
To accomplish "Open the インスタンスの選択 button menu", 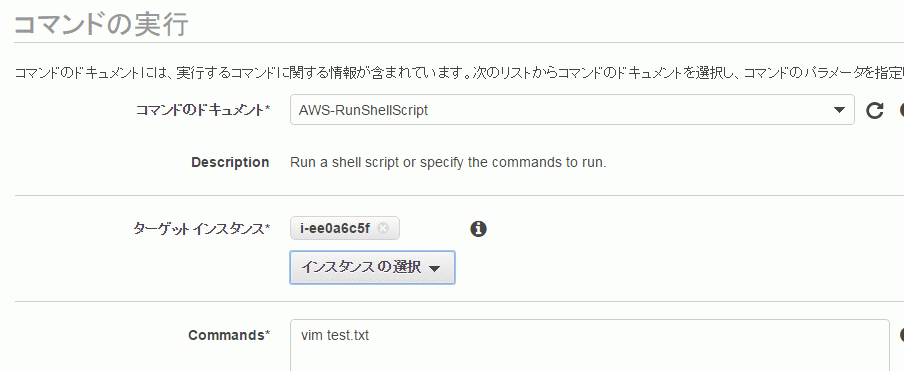I will coord(372,267).
